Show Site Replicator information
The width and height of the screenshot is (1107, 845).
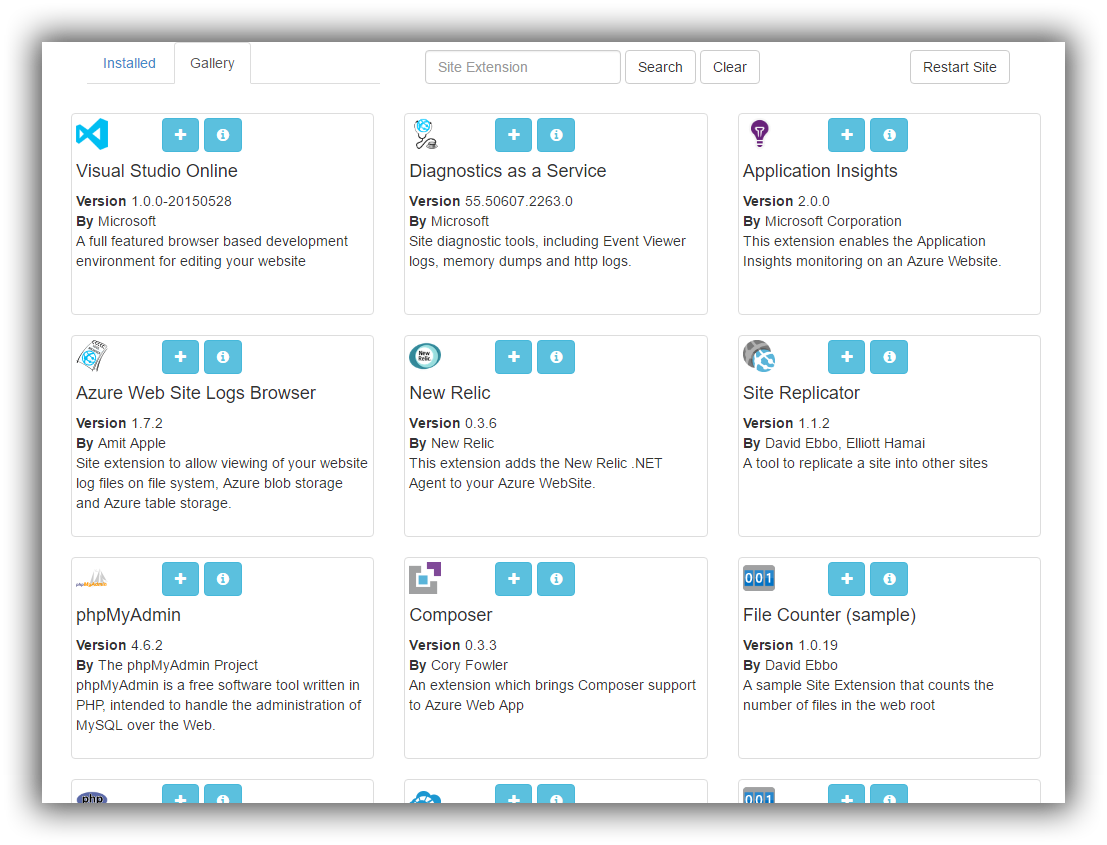point(890,356)
